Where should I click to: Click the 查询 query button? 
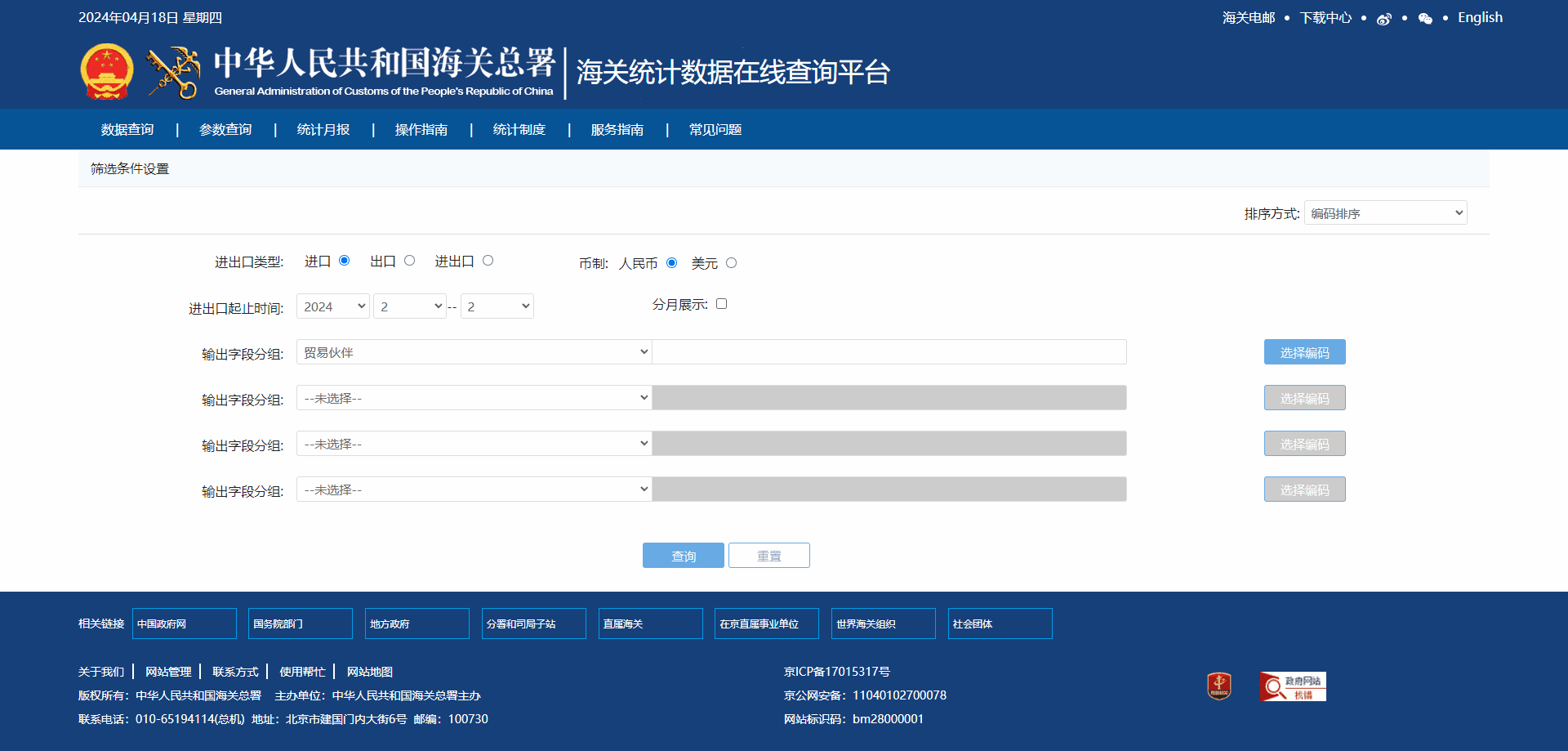[683, 555]
